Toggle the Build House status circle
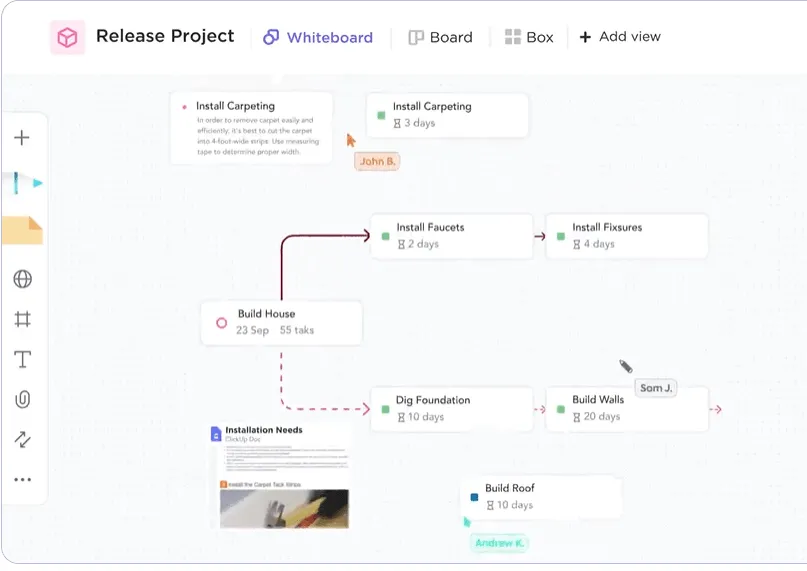This screenshot has height=571, width=807. tap(221, 323)
